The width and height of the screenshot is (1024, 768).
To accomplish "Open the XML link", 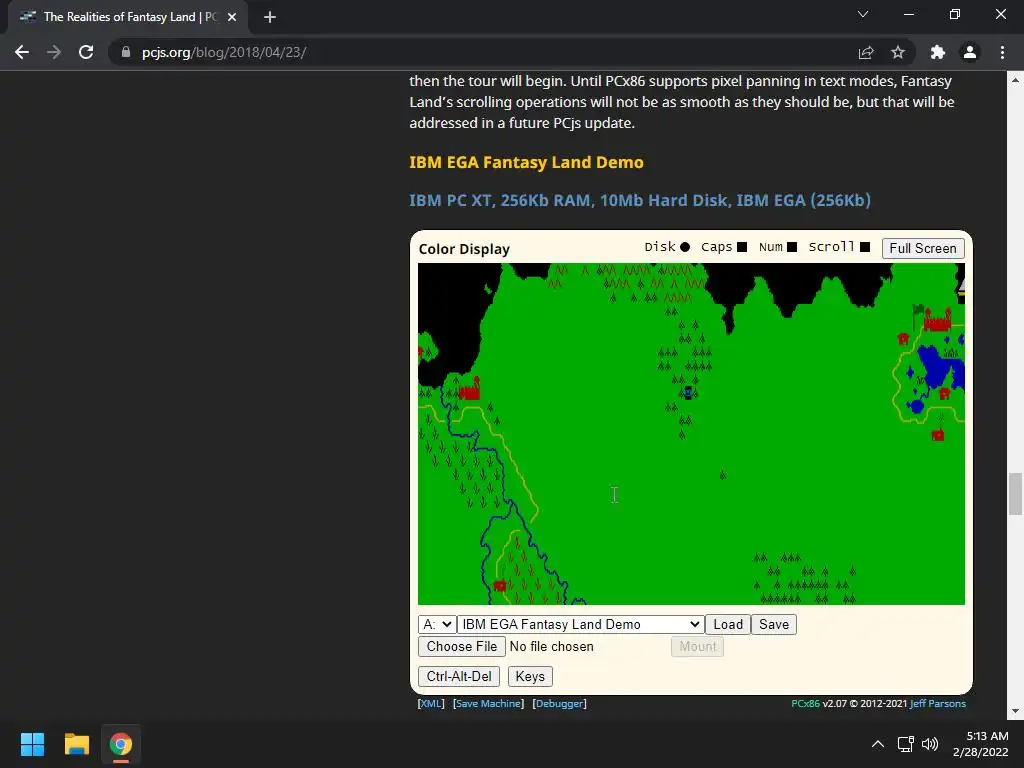I will point(431,703).
